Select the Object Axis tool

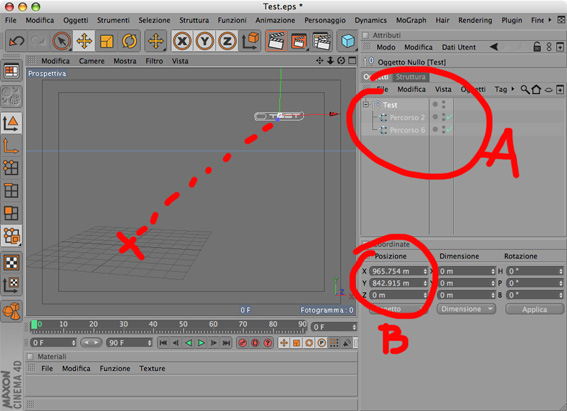click(x=11, y=146)
